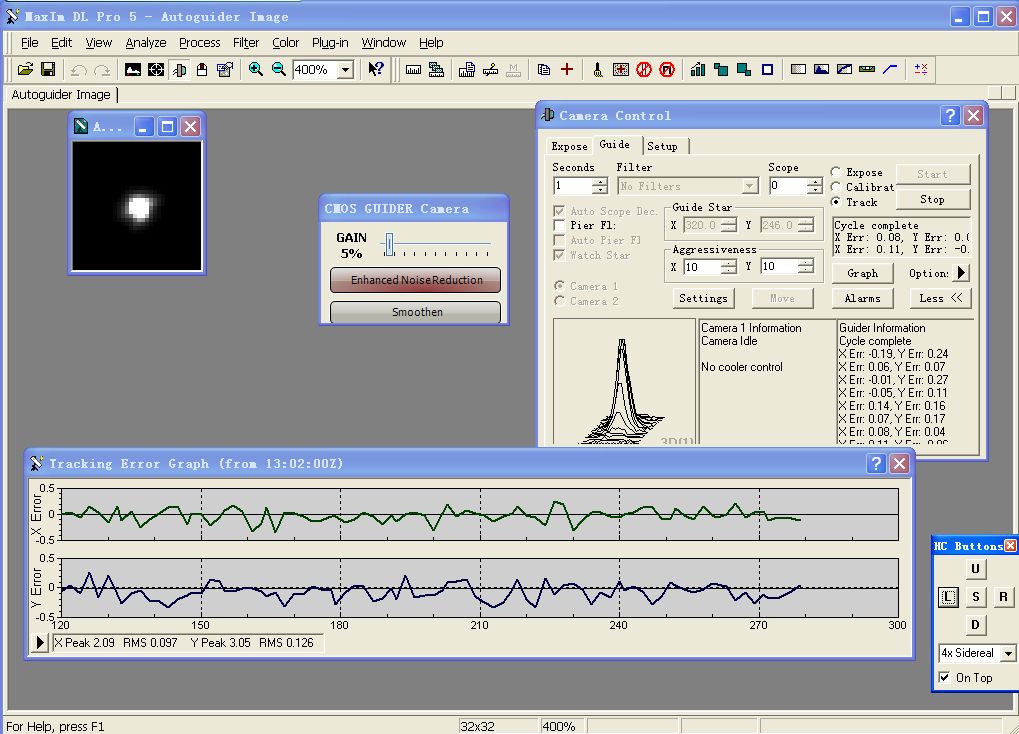1019x734 pixels.
Task: Click the toolbar settings icon beside Zoom In
Action: click(x=225, y=69)
